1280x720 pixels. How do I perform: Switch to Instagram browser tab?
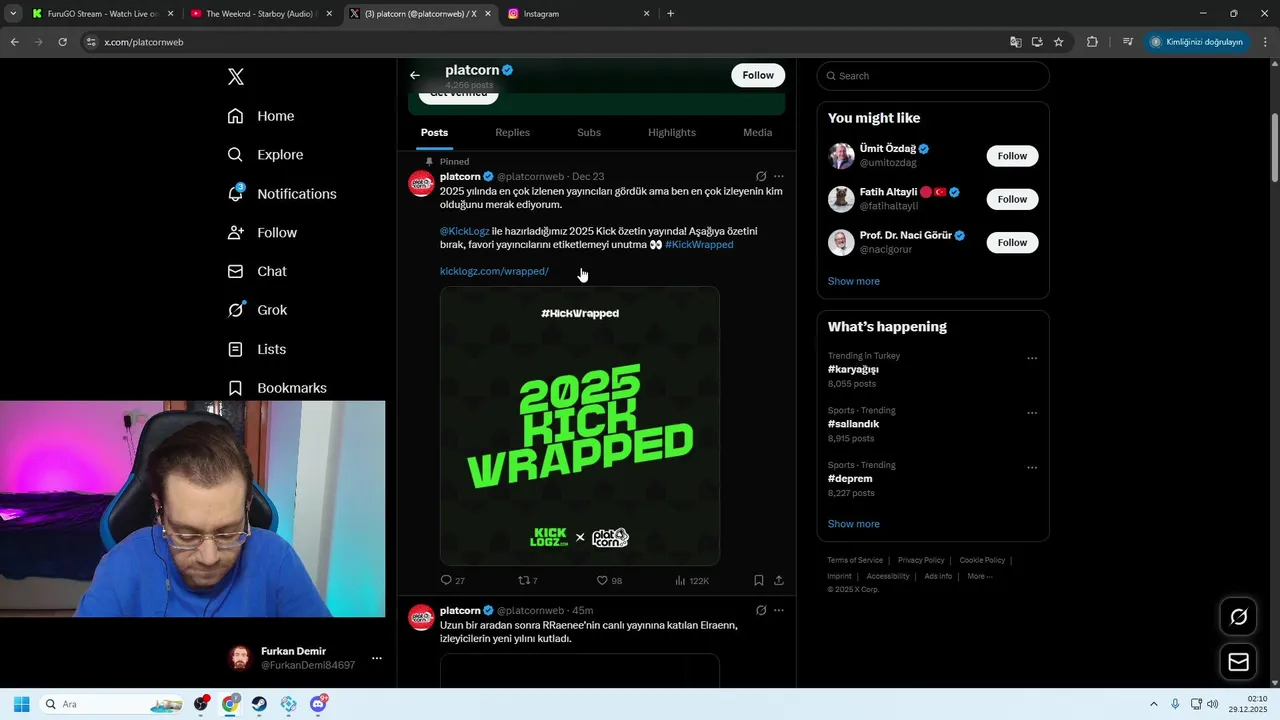(578, 14)
